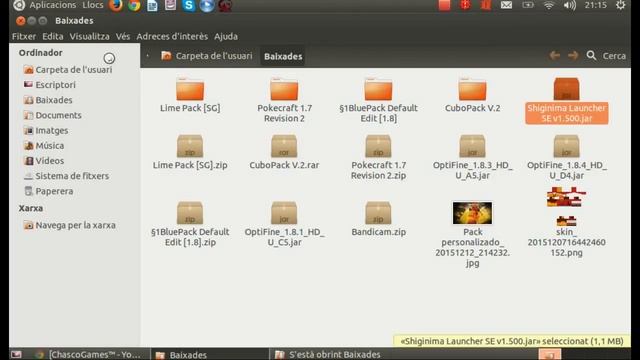Open Sistema de fitxers in the sidebar
Image resolution: width=640 pixels, height=360 pixels.
(x=66, y=176)
